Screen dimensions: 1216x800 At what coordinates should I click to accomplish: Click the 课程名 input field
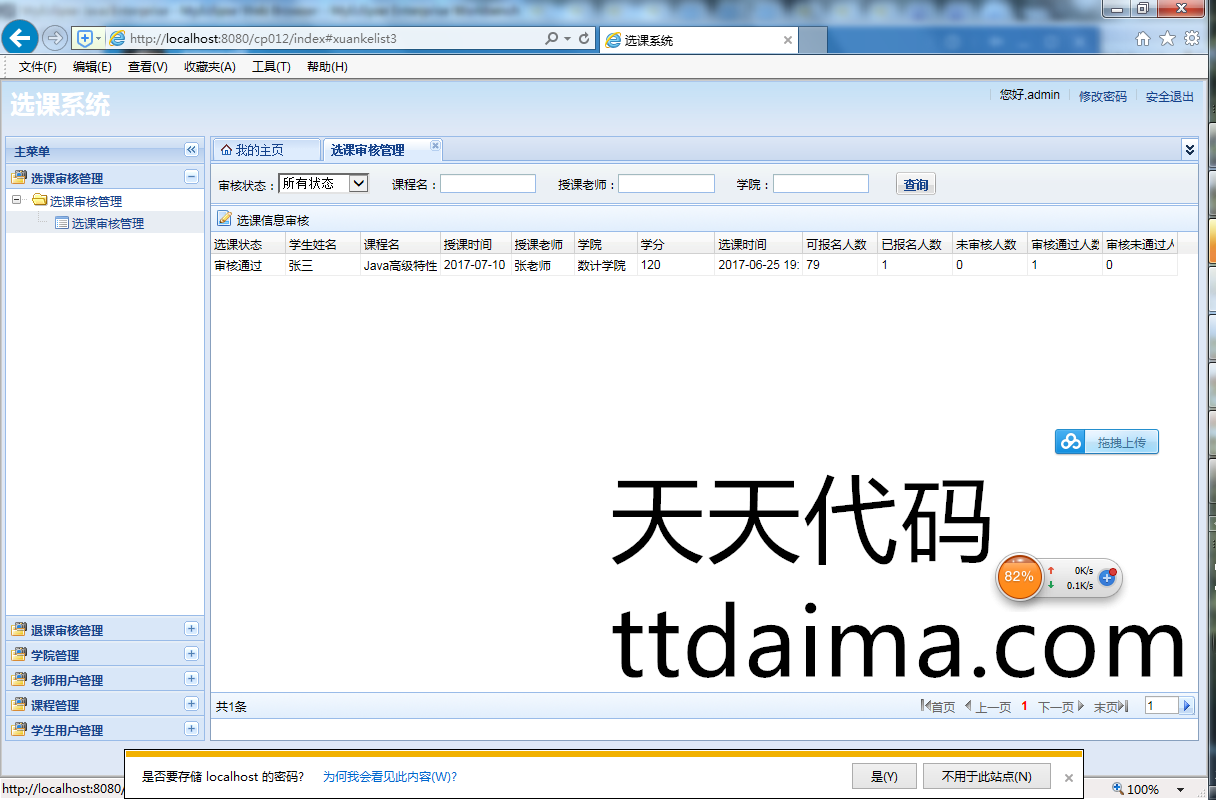[x=488, y=184]
